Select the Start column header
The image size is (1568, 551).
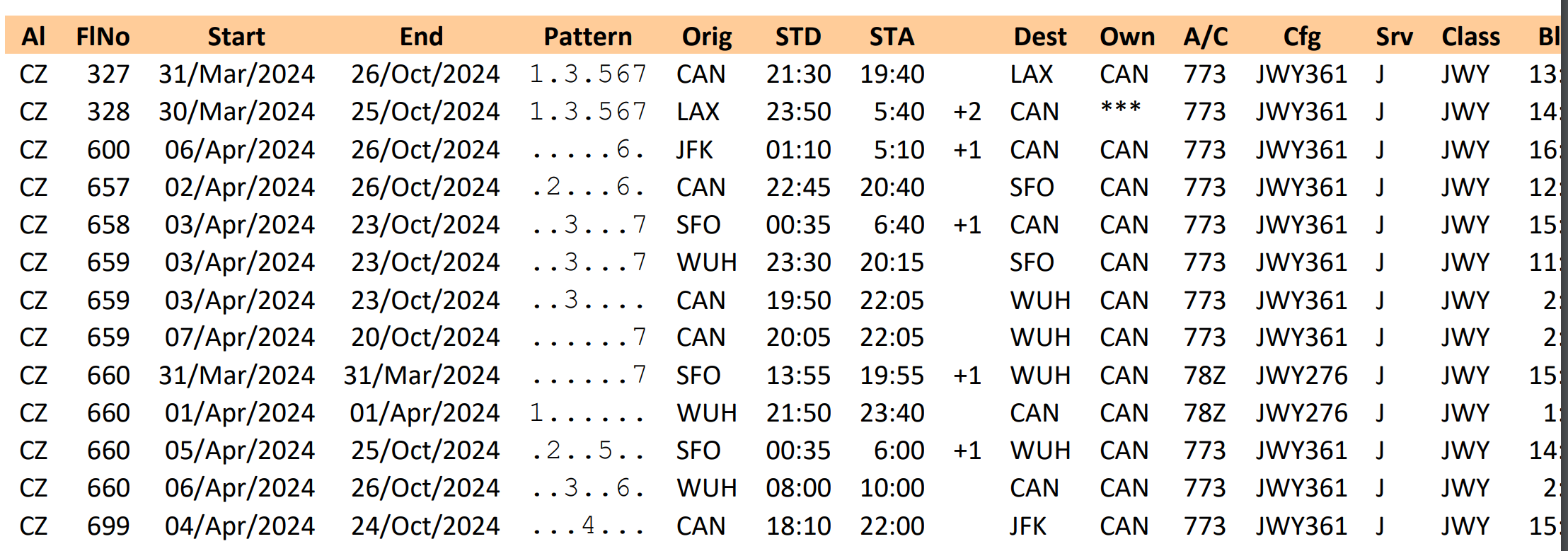pyautogui.click(x=236, y=36)
